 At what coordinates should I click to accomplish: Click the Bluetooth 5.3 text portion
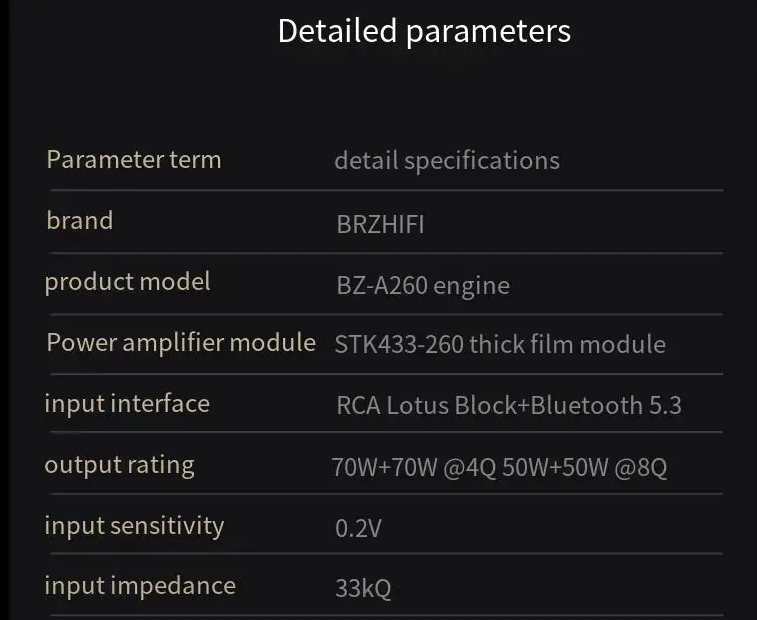click(606, 405)
